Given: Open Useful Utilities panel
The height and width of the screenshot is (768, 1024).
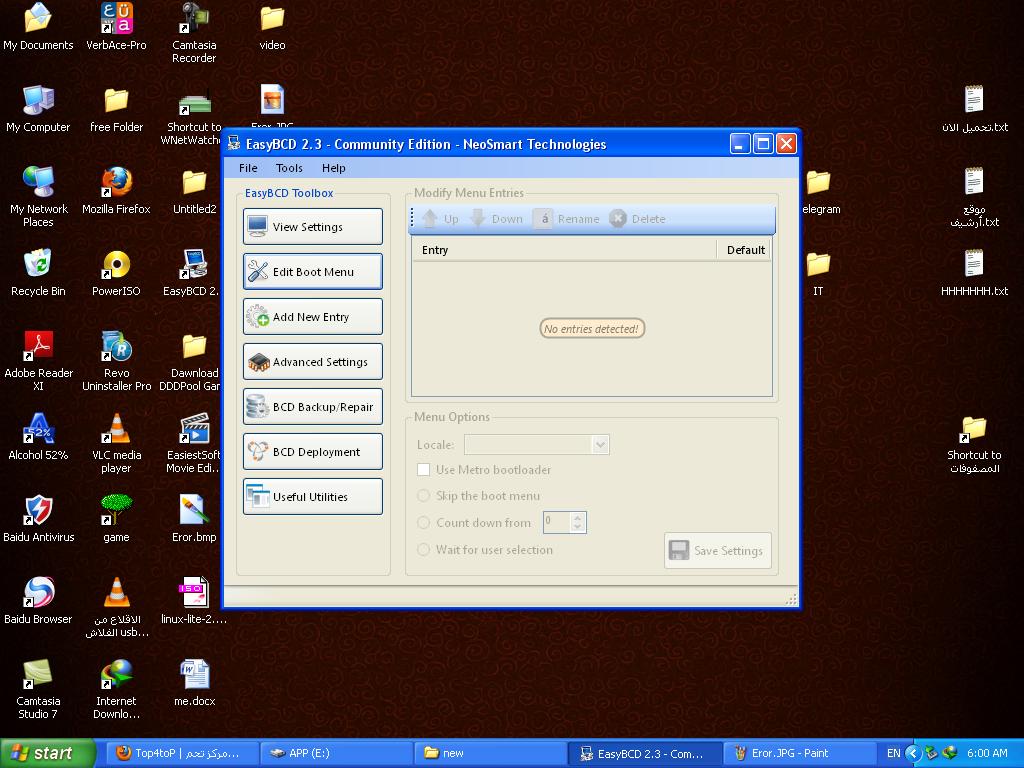Looking at the screenshot, I should [312, 497].
